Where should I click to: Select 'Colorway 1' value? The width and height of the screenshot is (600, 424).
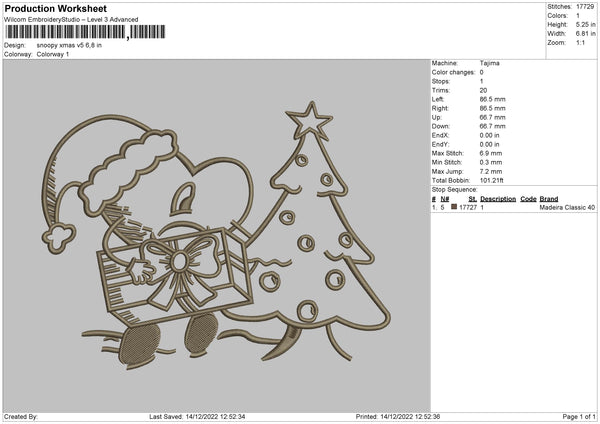coord(53,54)
